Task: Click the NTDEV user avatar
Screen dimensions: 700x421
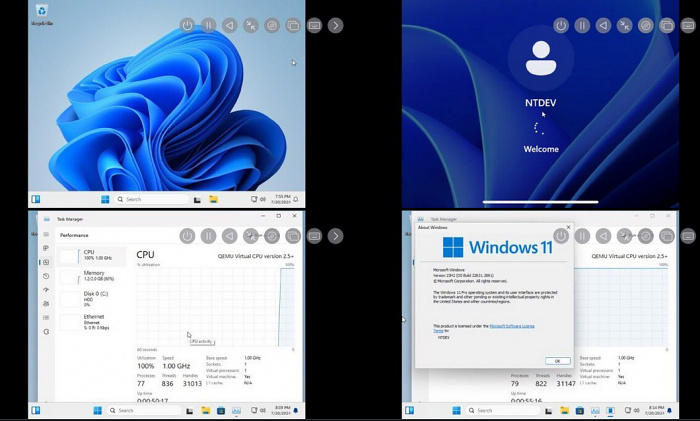Action: coord(541,58)
